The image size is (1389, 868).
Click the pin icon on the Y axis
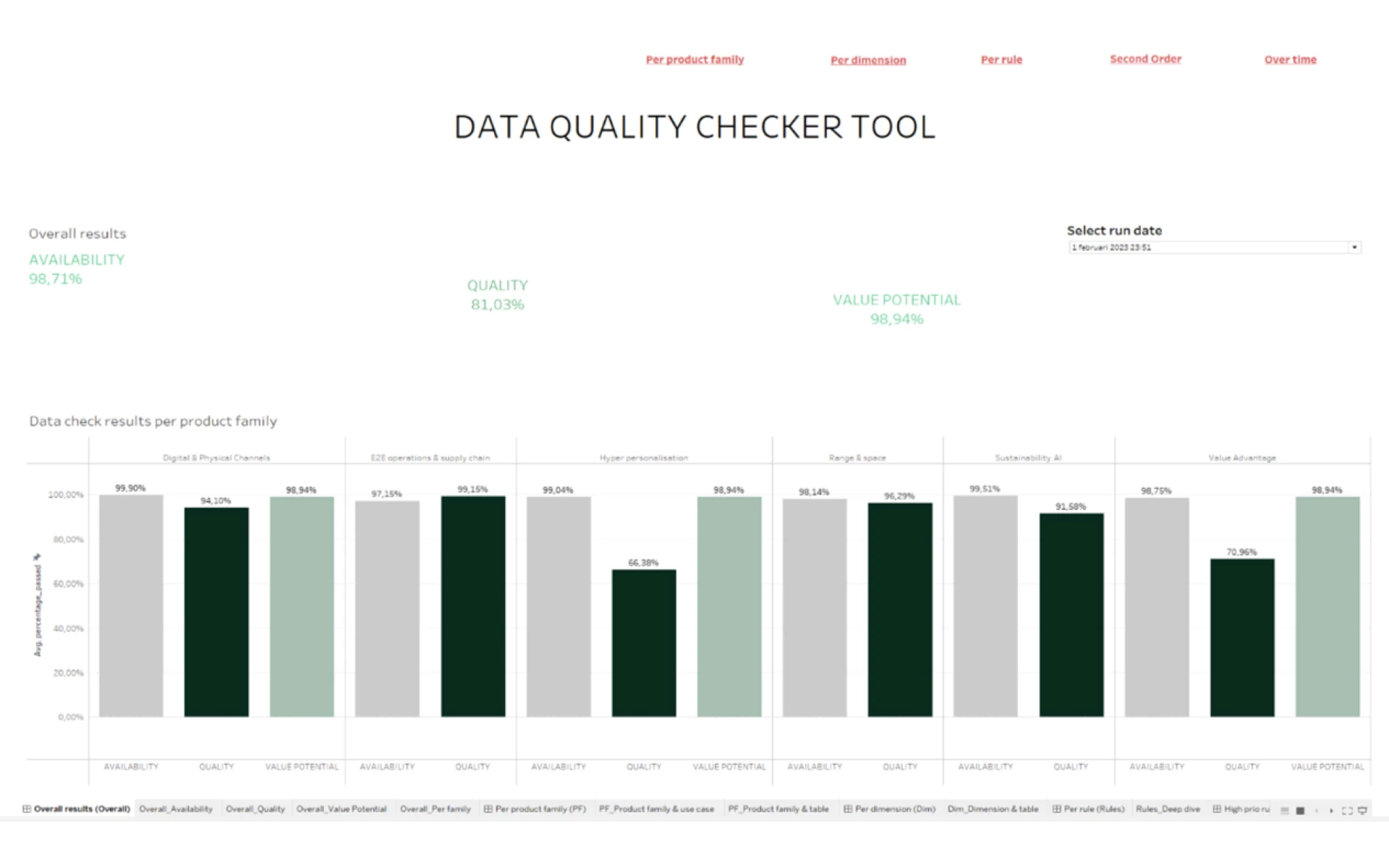38,557
